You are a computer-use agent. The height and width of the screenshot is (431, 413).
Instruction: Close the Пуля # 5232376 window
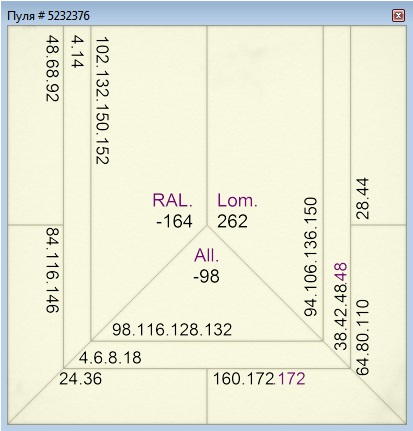pos(398,15)
